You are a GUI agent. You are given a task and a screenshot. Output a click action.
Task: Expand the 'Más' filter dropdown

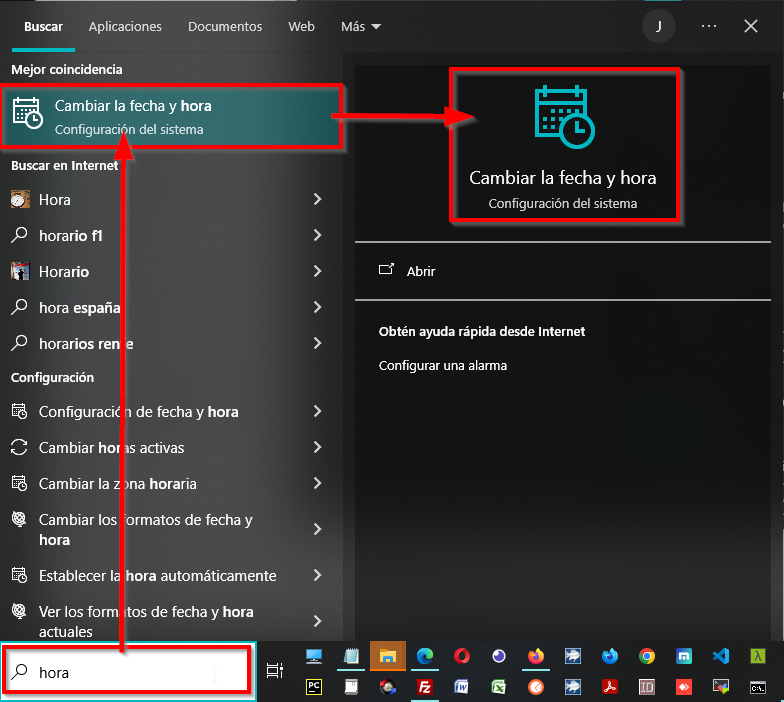tap(361, 27)
